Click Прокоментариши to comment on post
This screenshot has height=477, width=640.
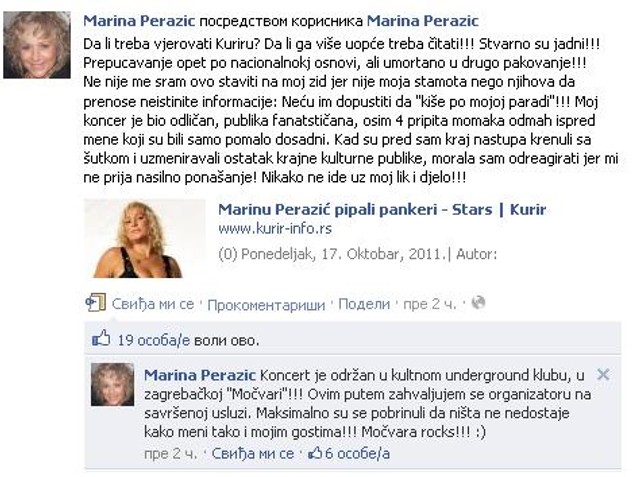tap(266, 304)
